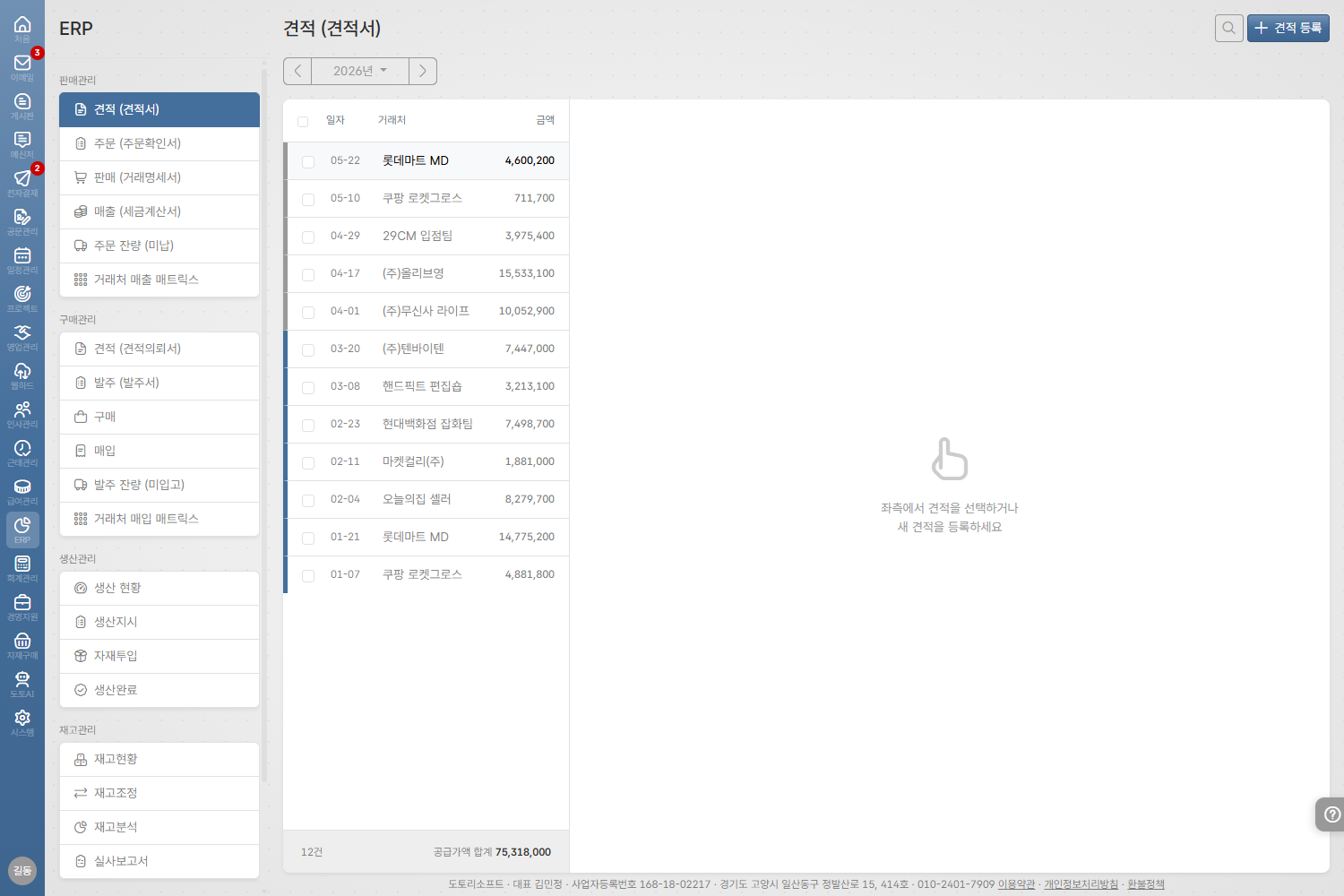The image size is (1344, 896).
Task: Check the 04-17 (주)올리브영 checkbox
Action: [x=308, y=274]
